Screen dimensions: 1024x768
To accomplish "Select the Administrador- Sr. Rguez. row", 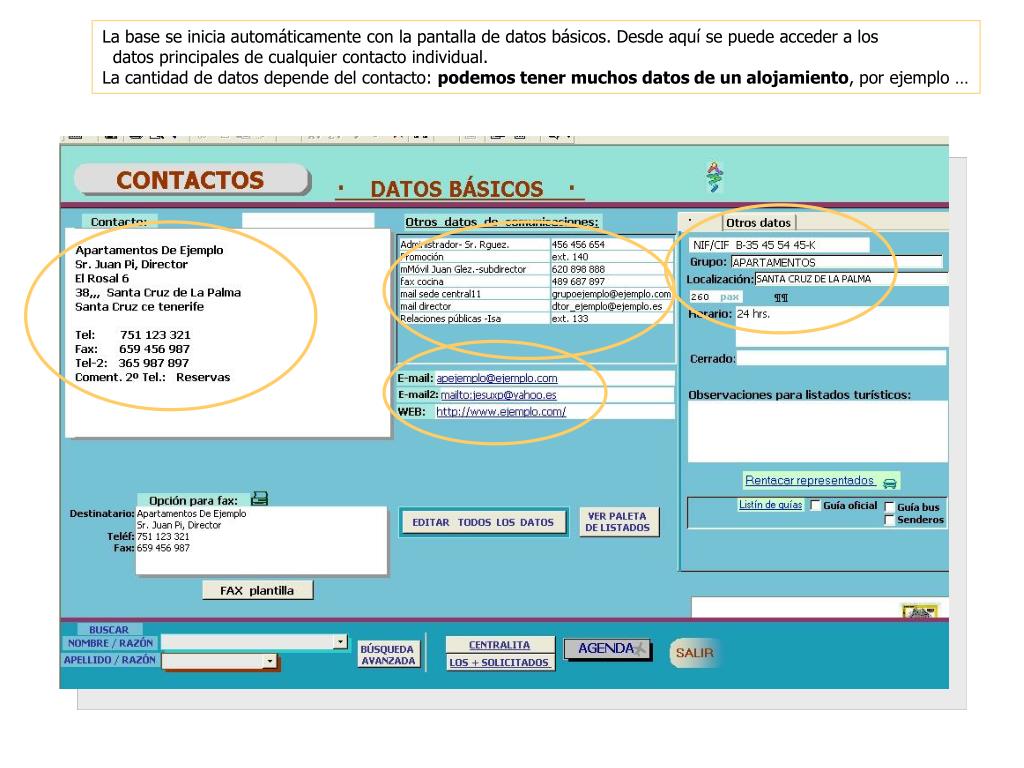I will click(475, 244).
